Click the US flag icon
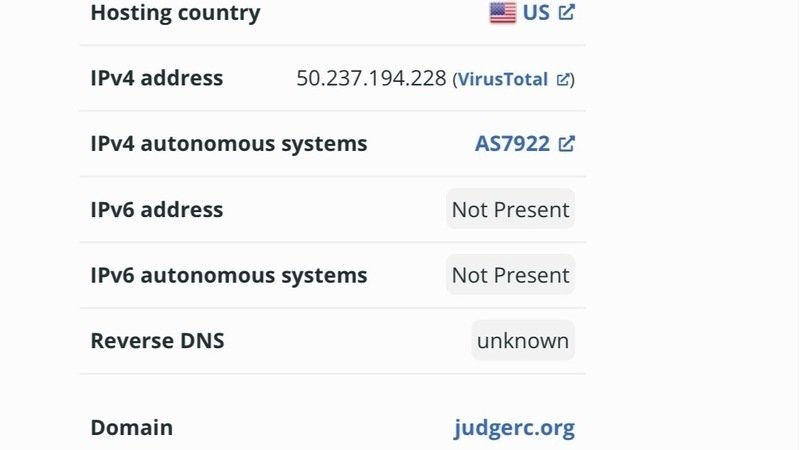This screenshot has width=800, height=450. 502,13
